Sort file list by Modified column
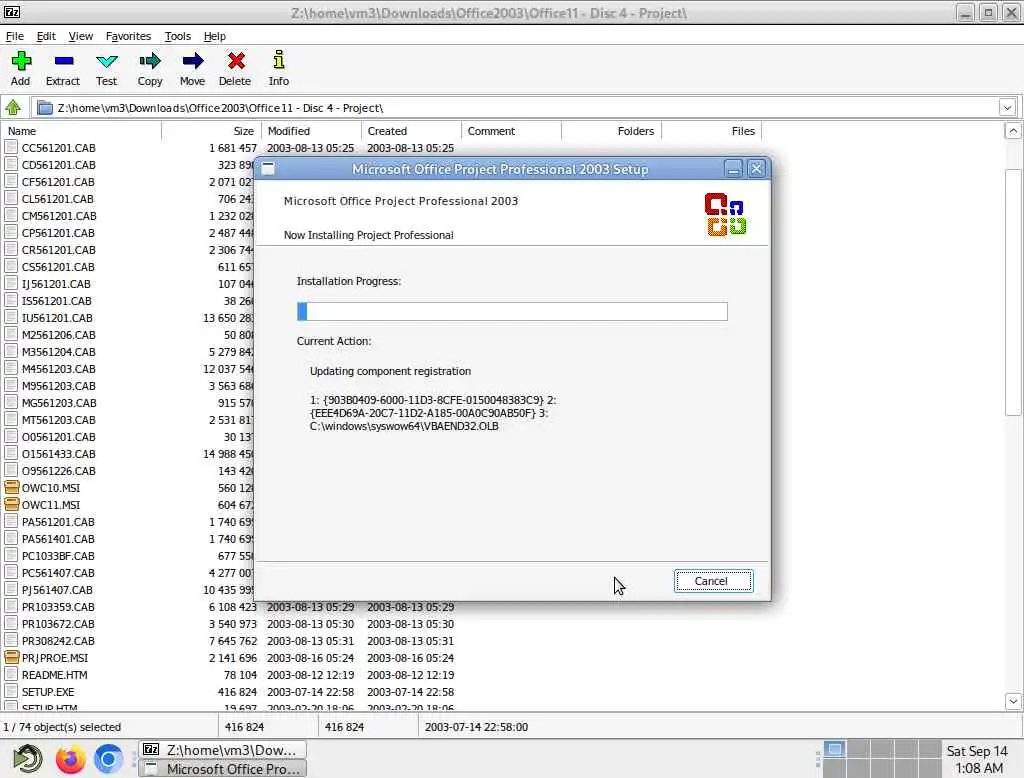This screenshot has width=1024, height=778. [312, 131]
